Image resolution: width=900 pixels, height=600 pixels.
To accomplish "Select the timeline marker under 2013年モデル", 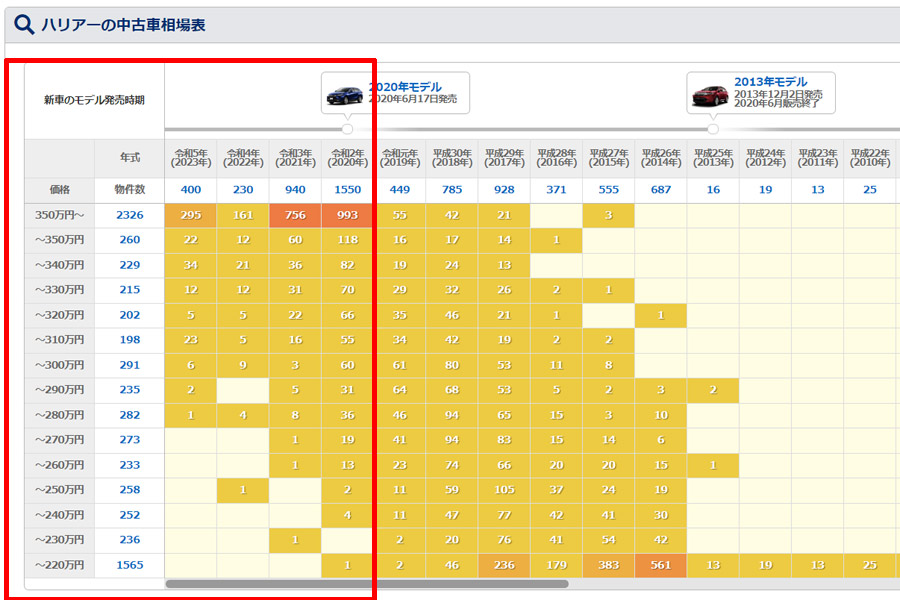I will pyautogui.click(x=713, y=129).
